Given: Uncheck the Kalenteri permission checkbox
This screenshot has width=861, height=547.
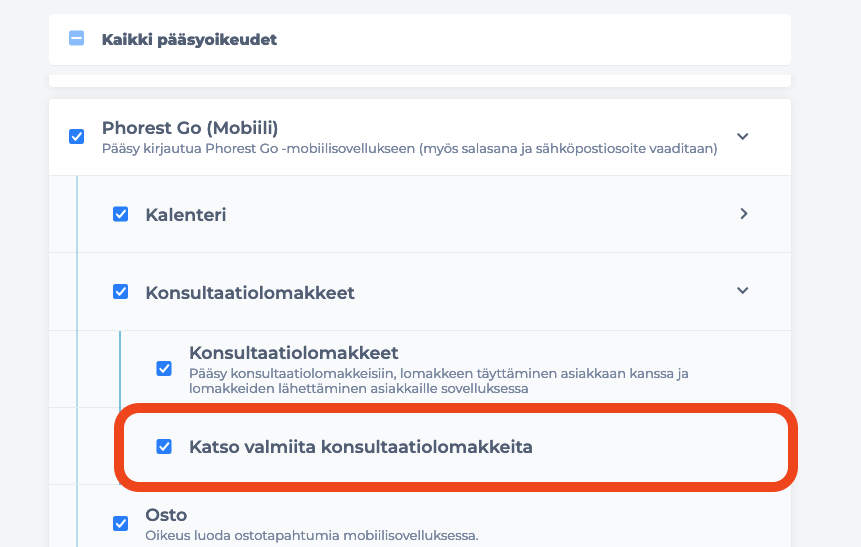Looking at the screenshot, I should 120,214.
